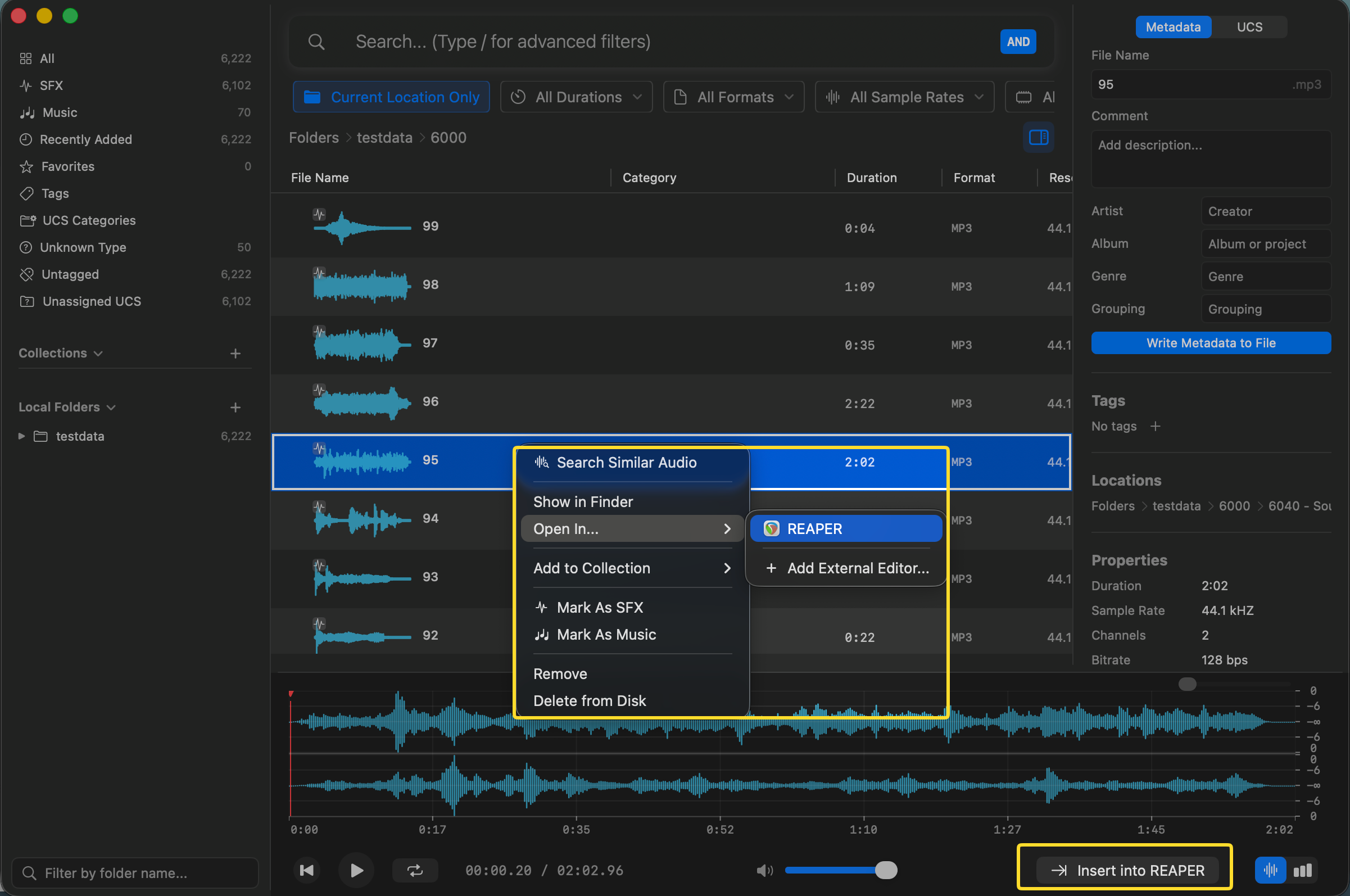Screen dimensions: 1350x896
Task: Choose Add External Editor...
Action: [845, 568]
